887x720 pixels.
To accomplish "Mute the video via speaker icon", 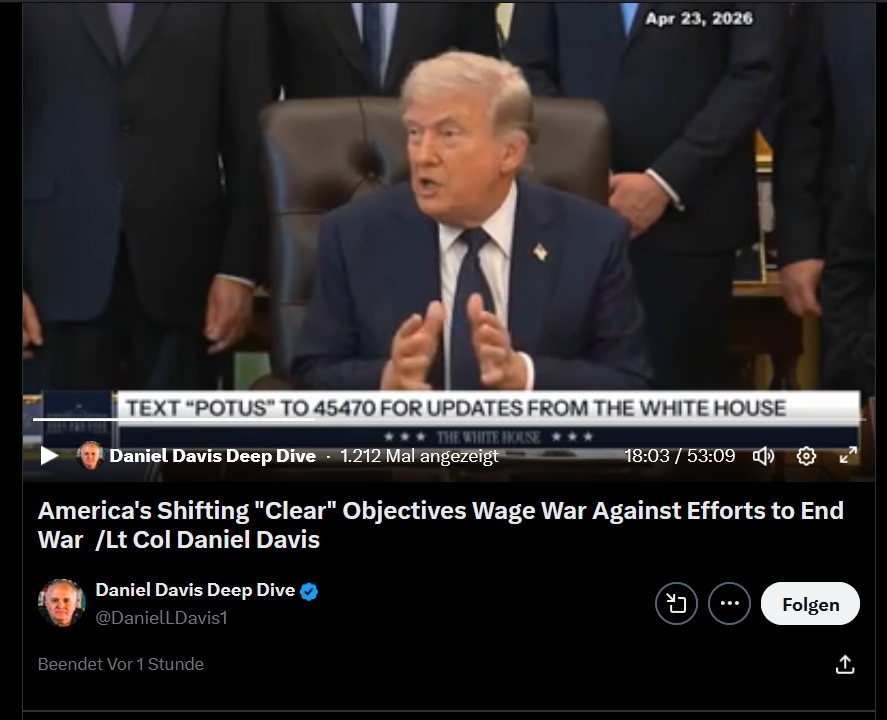I will 763,456.
